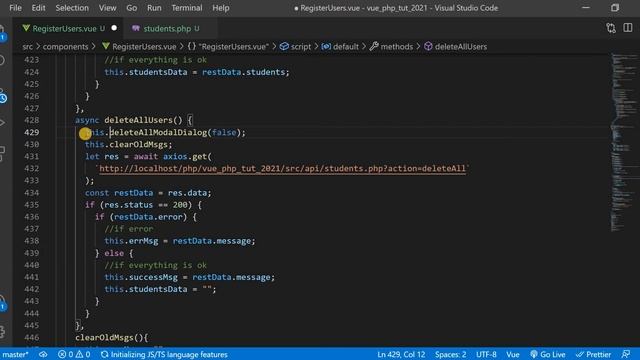Click Ln 429, Col 12 status

click(x=401, y=354)
